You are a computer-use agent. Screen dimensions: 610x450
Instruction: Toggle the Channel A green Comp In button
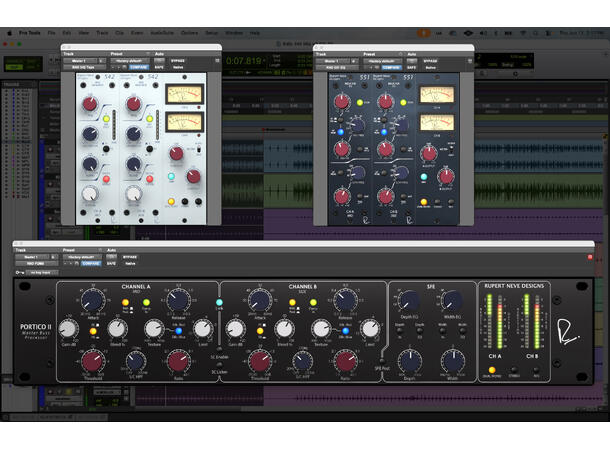146,302
